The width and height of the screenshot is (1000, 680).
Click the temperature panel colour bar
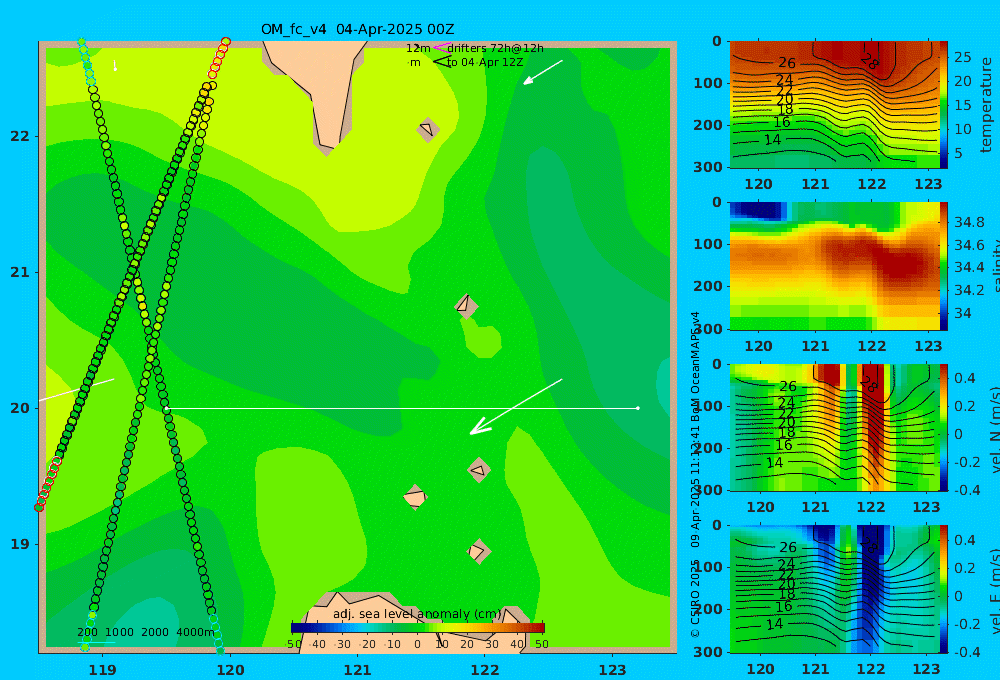point(943,105)
